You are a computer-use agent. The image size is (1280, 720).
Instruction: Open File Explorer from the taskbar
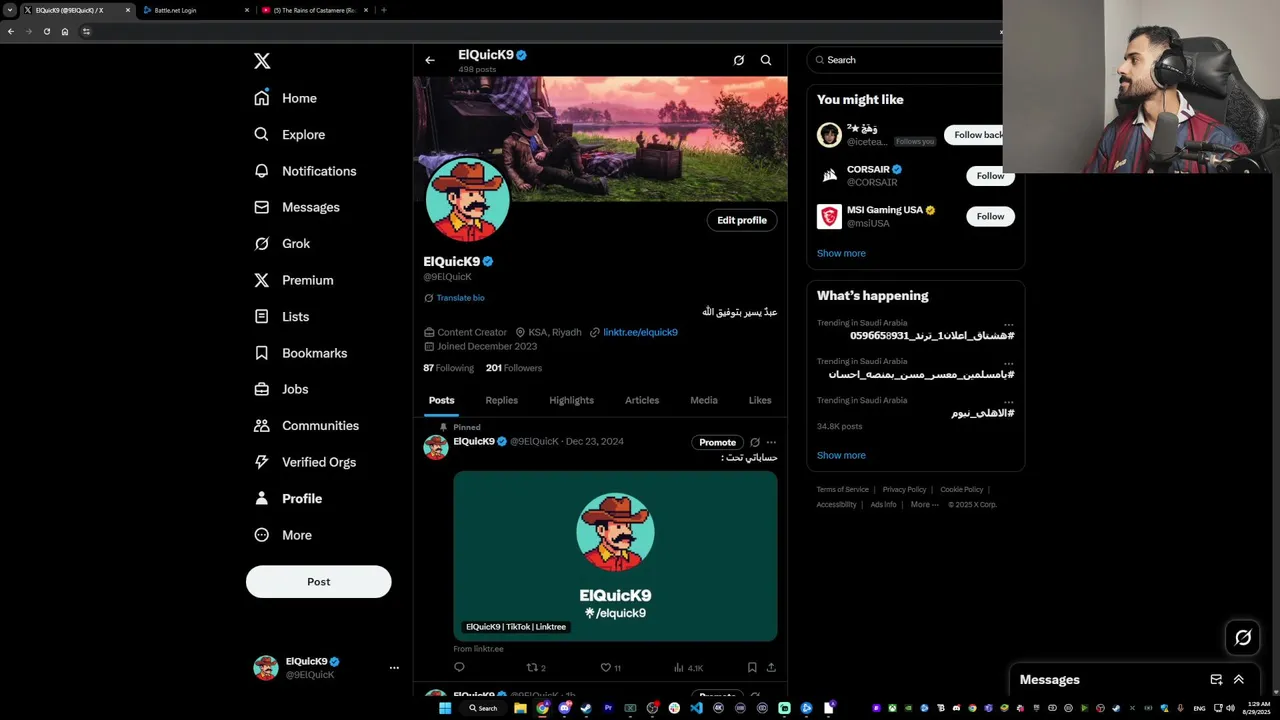(x=520, y=708)
